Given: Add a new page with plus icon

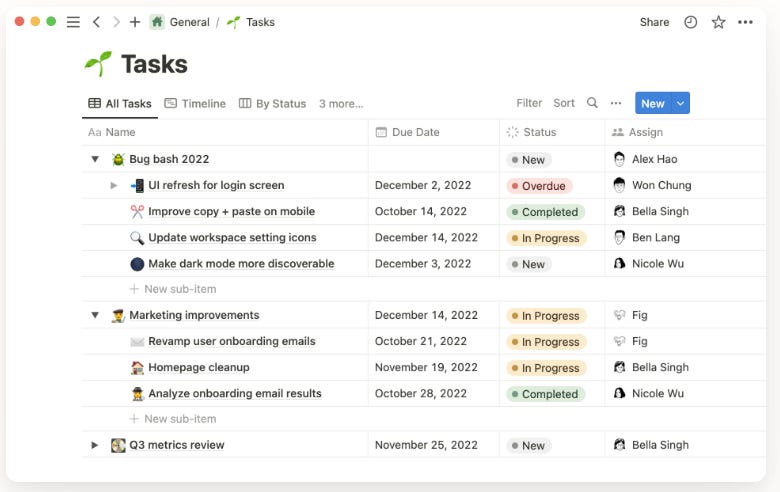Looking at the screenshot, I should (x=135, y=22).
